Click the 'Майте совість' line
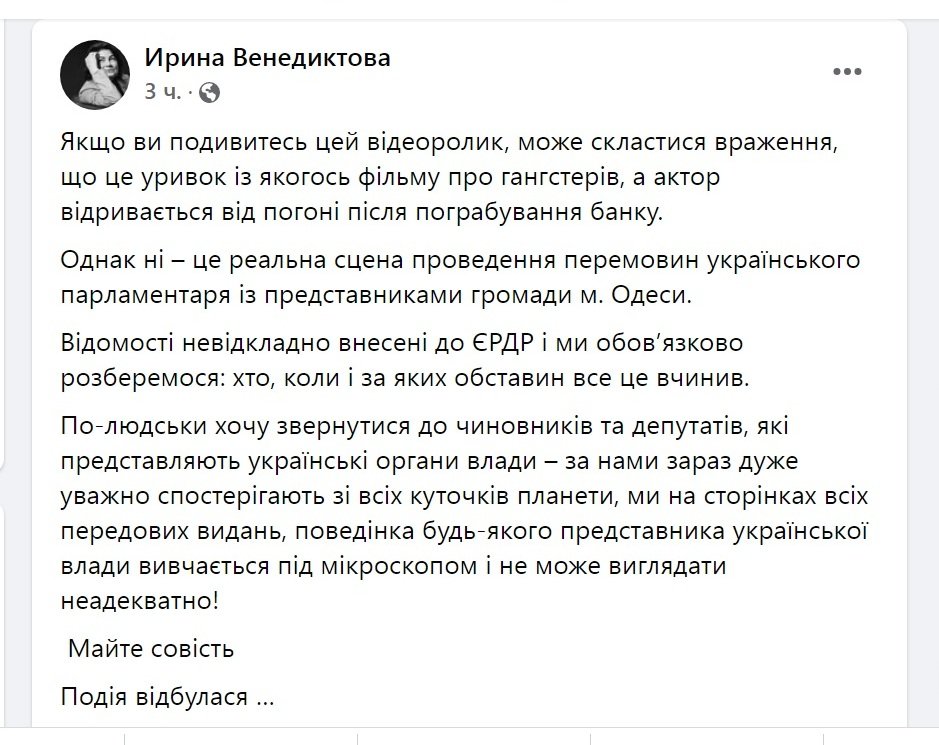This screenshot has width=939, height=745. pyautogui.click(x=151, y=649)
